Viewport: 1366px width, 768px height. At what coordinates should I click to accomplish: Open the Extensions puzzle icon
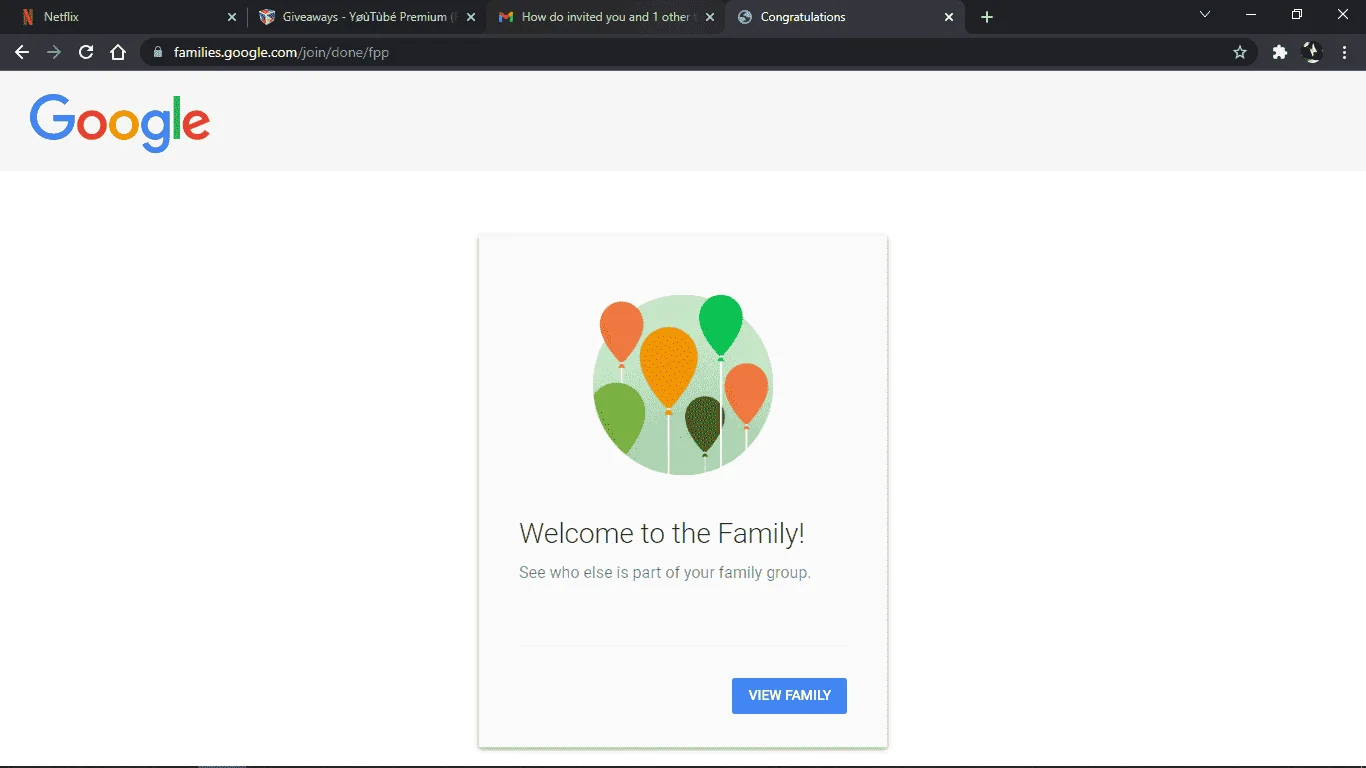point(1279,52)
